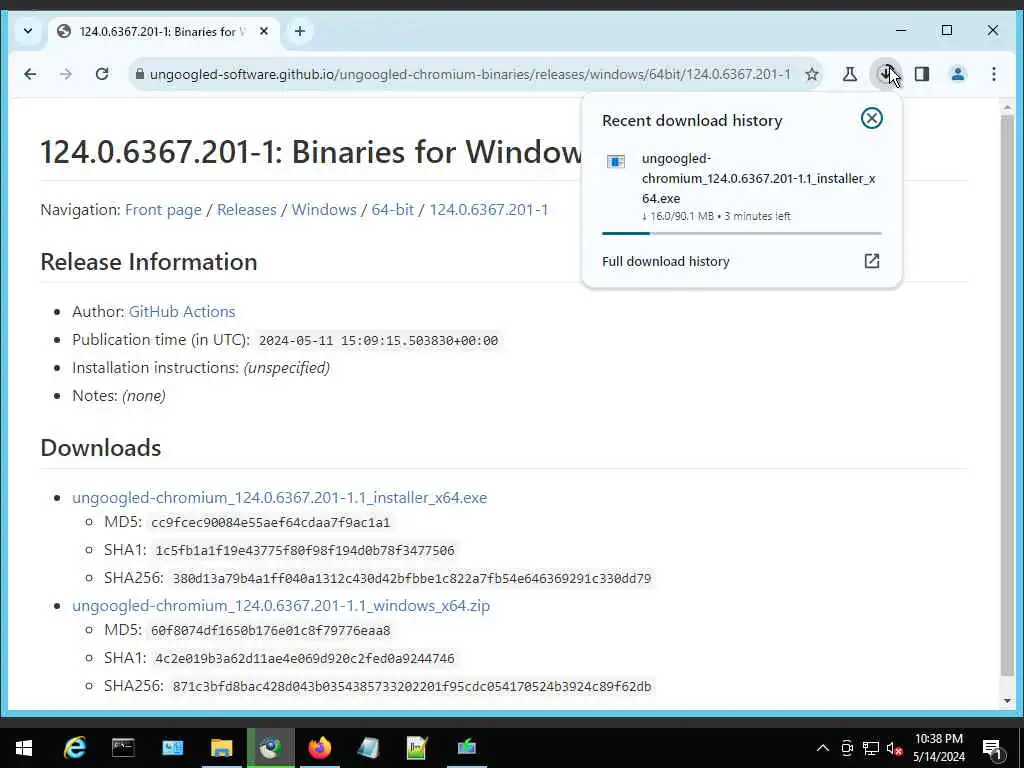Click the Release Information heading

click(149, 262)
